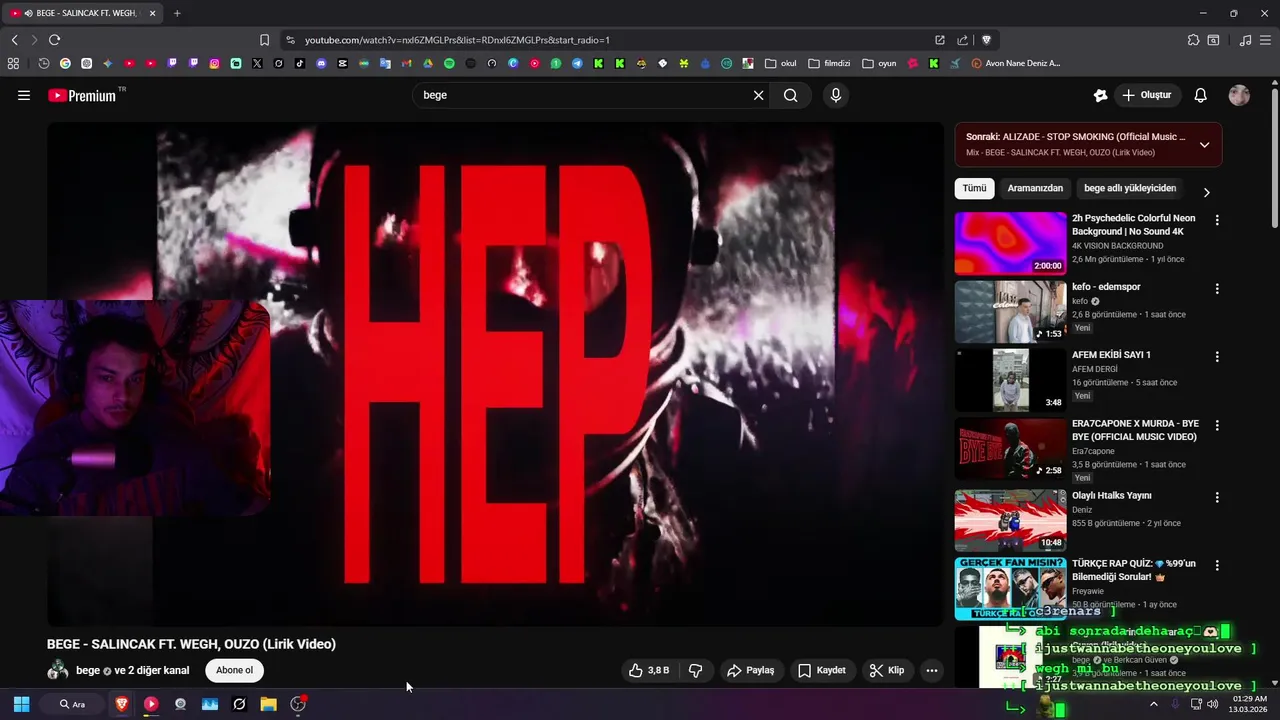Click the main video player showing HEP
The image size is (1280, 720).
(495, 374)
